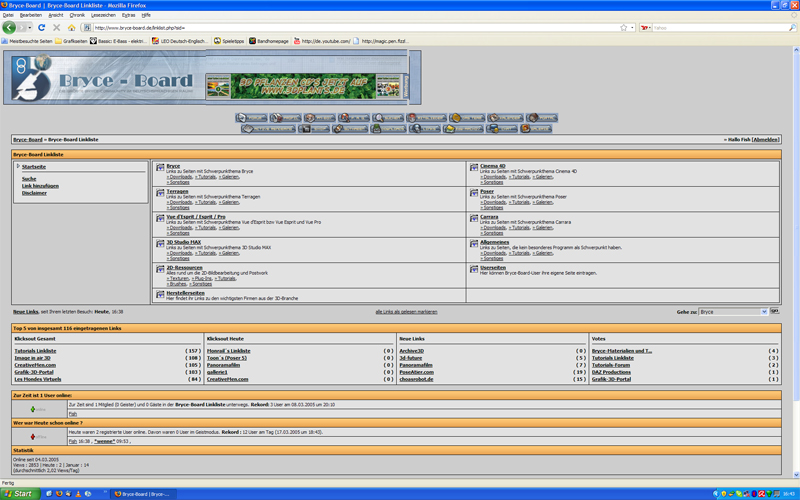Open the Vue d'Esprit / Esprit / Pro category
Image resolution: width=800 pixels, height=500 pixels.
pos(196,217)
